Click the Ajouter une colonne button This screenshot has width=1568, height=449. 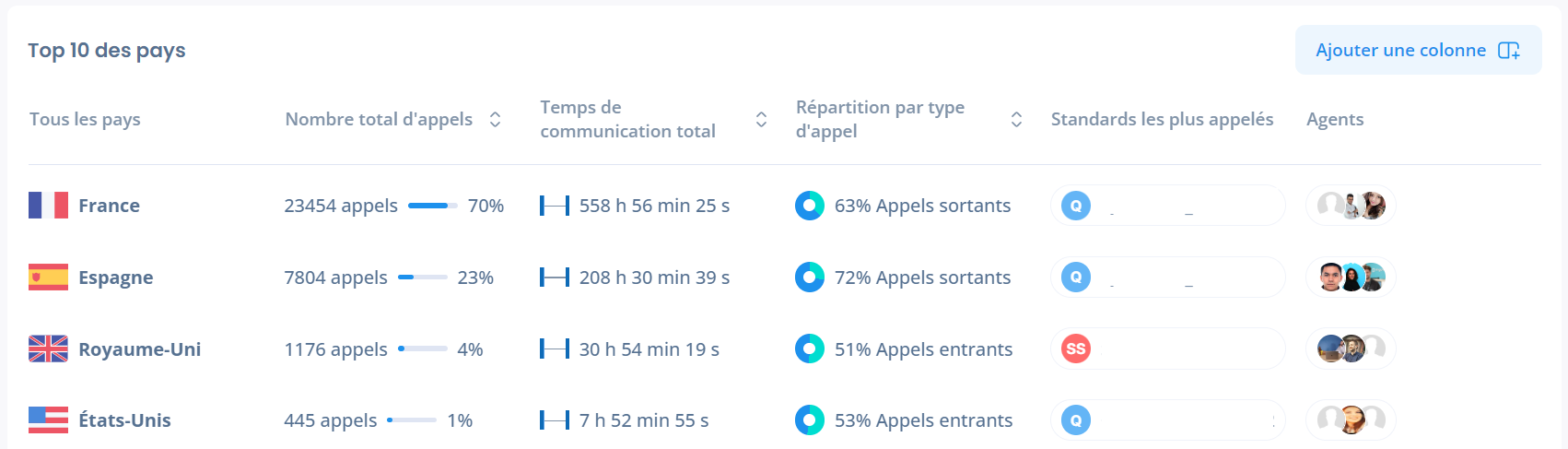point(1418,50)
